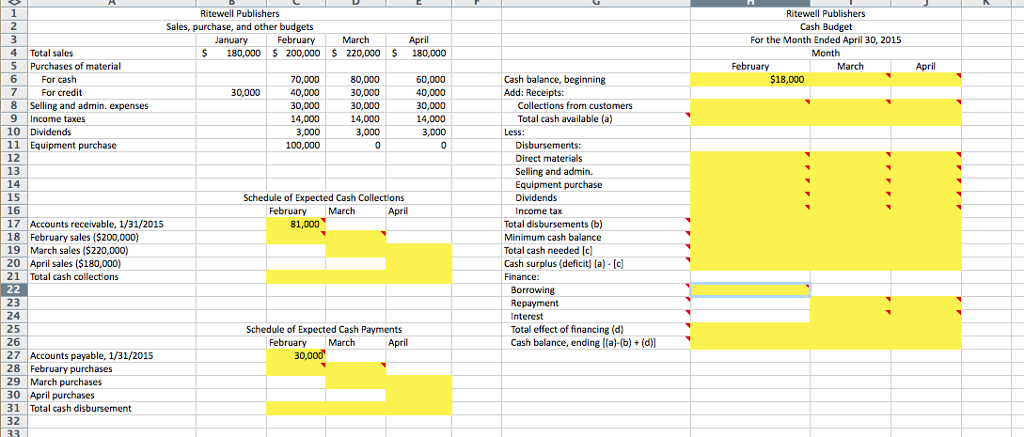Click 'February sales ($200,000)' label
Screen dimensions: 1024x437
point(85,237)
